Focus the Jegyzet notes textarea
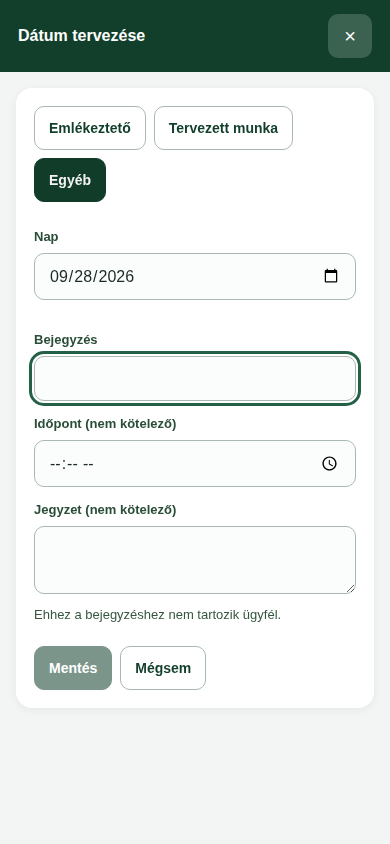This screenshot has width=390, height=844. (x=195, y=560)
